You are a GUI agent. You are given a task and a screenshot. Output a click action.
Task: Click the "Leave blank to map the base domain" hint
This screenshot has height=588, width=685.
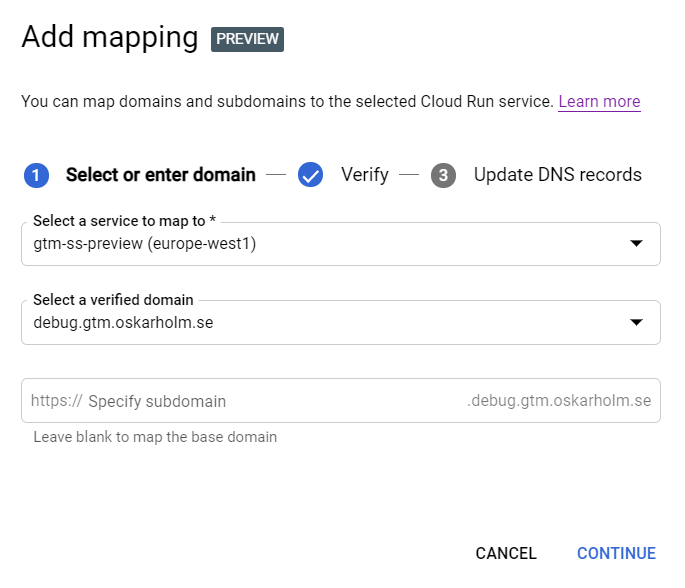click(155, 437)
